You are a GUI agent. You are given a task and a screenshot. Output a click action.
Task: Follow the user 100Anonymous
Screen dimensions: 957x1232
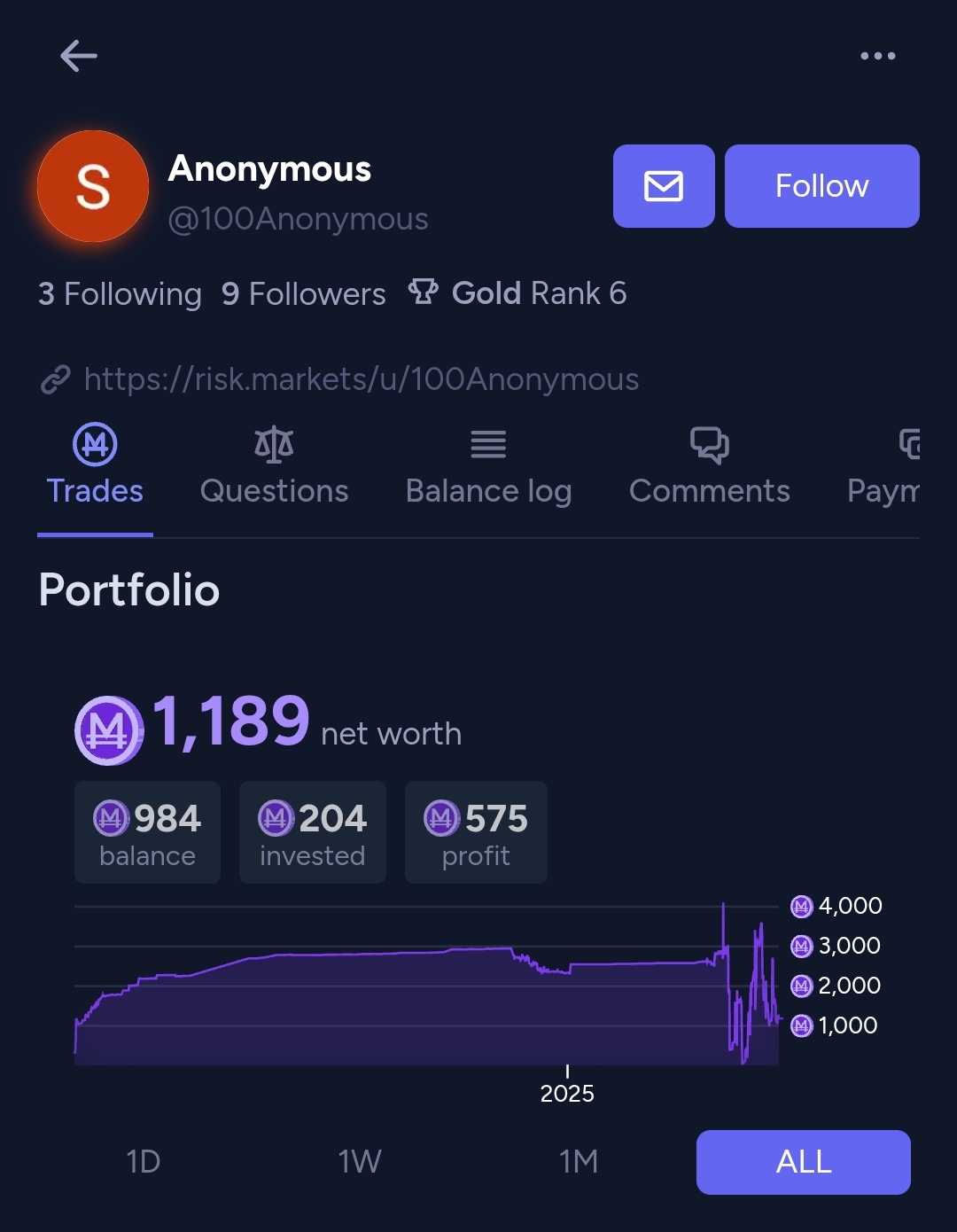coord(822,186)
